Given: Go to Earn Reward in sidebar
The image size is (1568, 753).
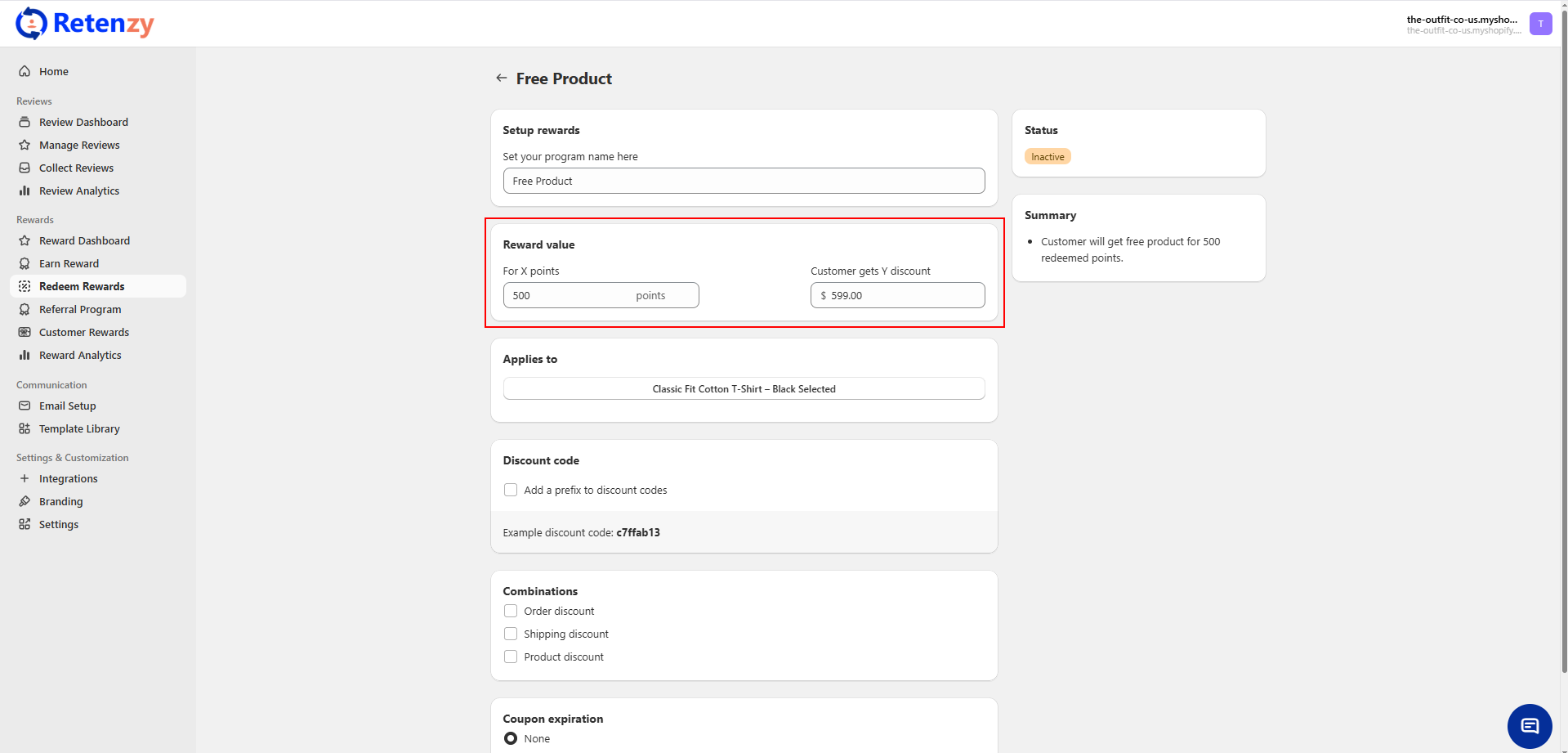Looking at the screenshot, I should pyautogui.click(x=69, y=263).
